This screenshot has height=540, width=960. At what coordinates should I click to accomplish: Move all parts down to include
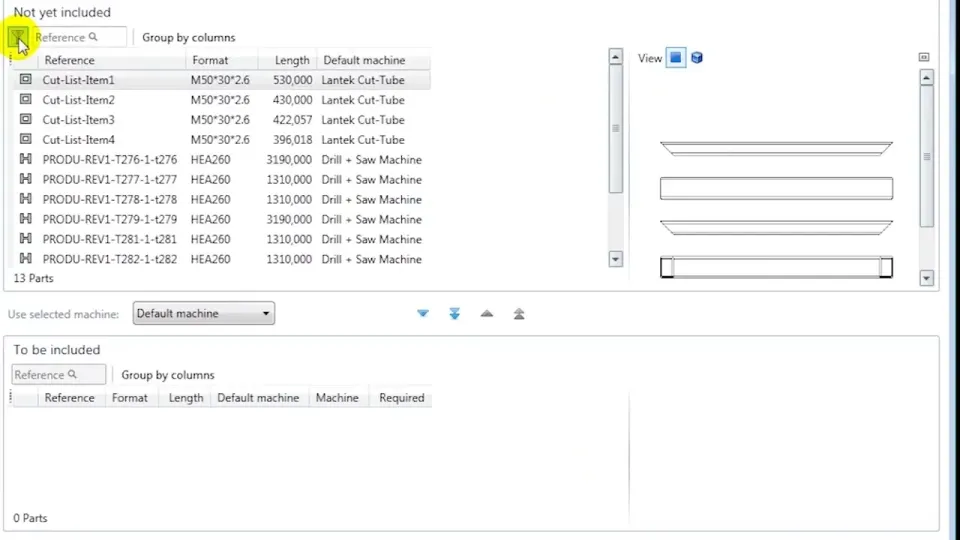(x=454, y=313)
